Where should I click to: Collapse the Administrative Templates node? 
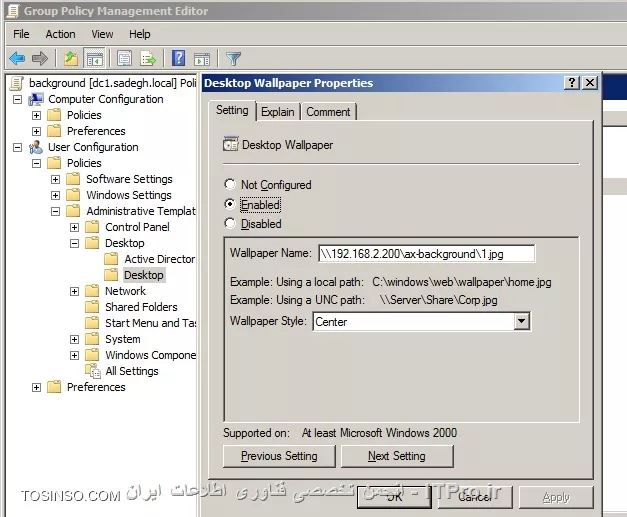56,211
